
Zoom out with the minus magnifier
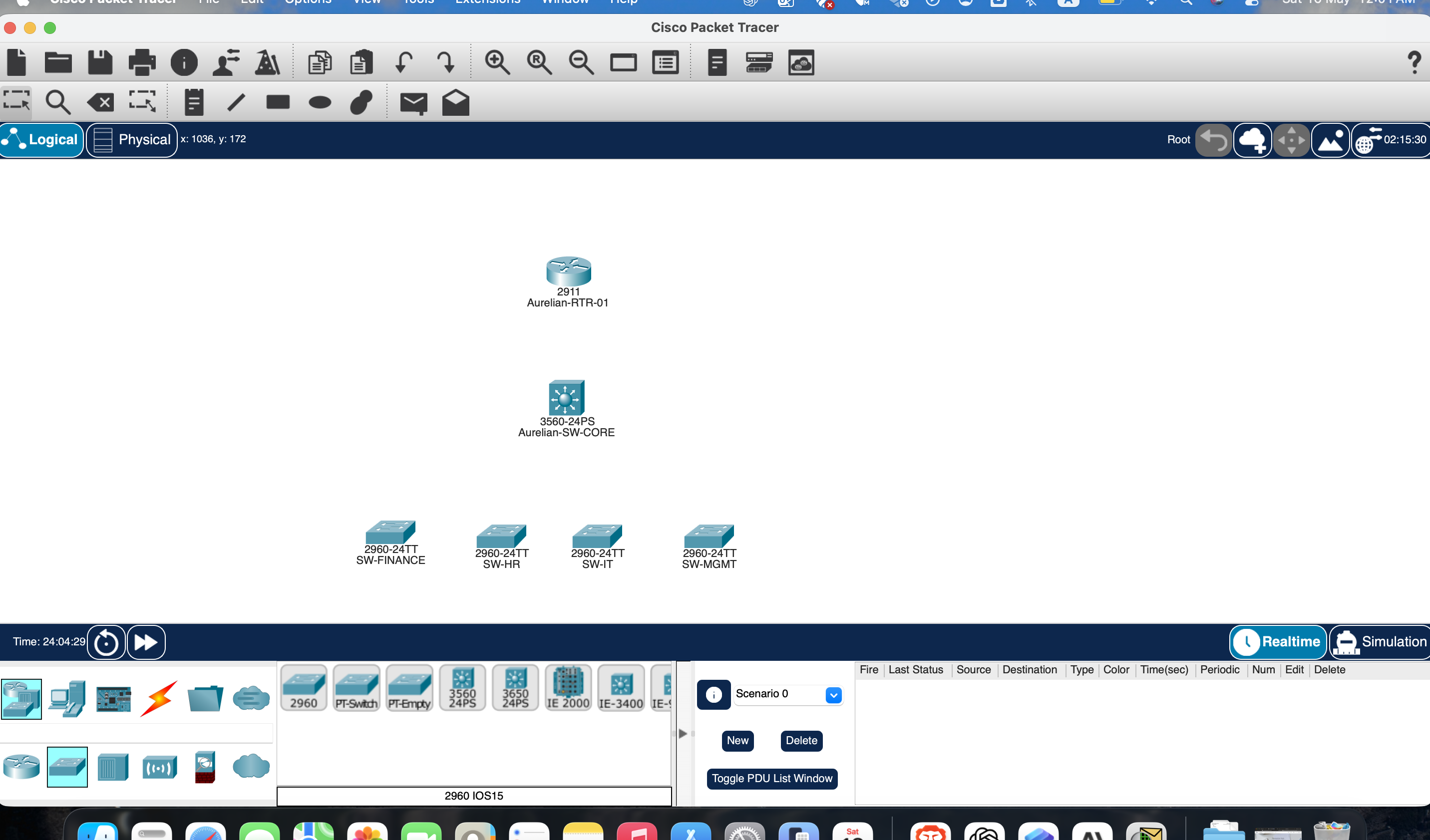[581, 62]
